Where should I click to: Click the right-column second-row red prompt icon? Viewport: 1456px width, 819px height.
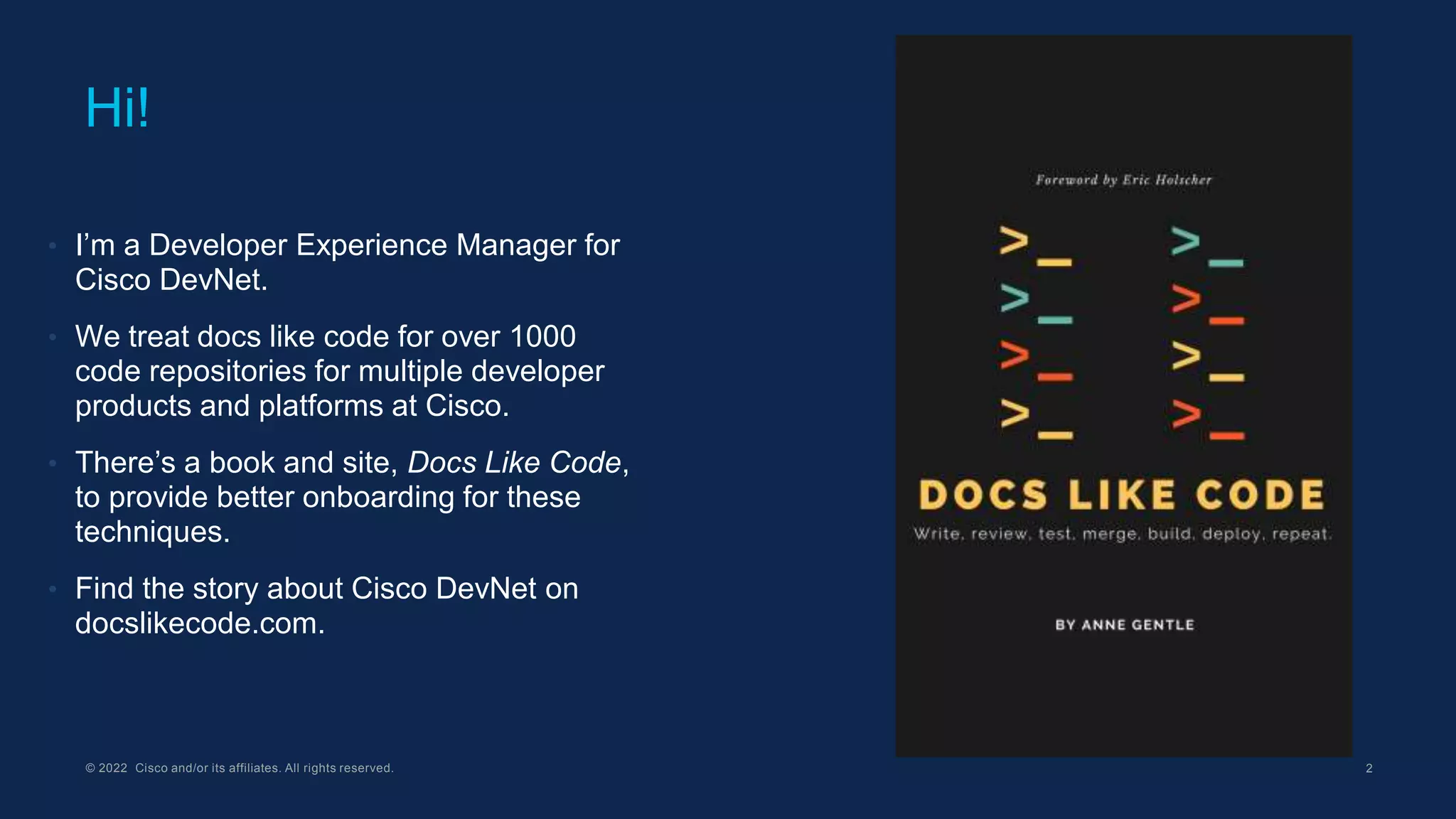pos(1206,304)
